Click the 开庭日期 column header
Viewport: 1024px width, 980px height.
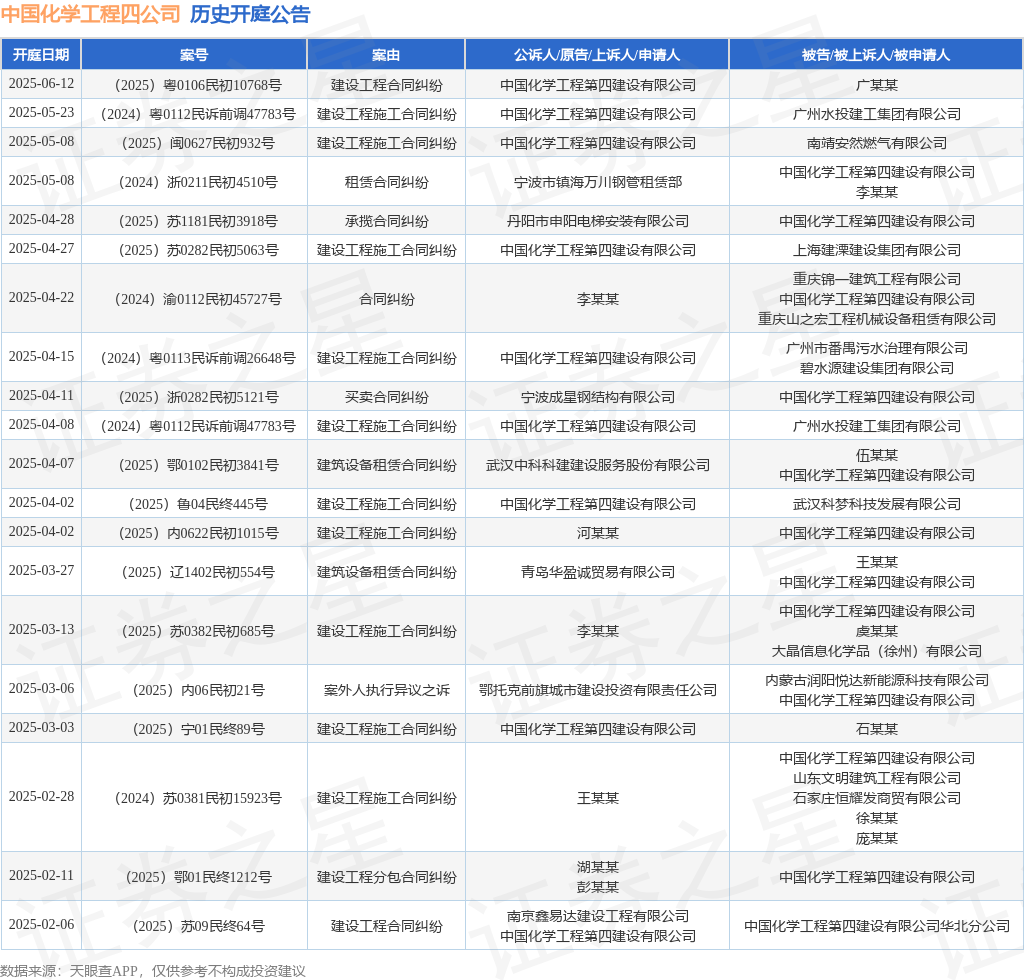point(41,55)
